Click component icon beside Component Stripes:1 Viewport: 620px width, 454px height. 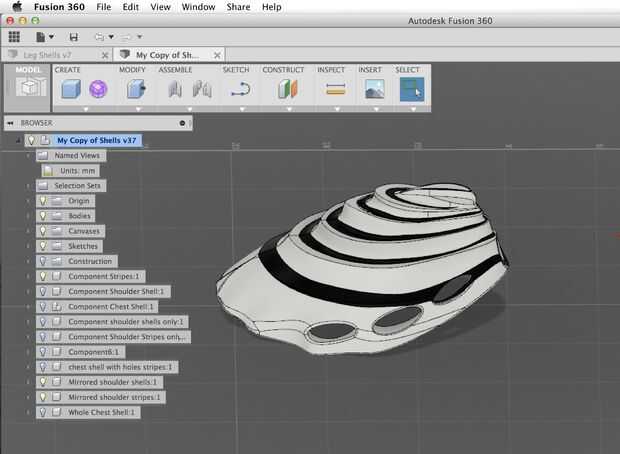(x=57, y=276)
